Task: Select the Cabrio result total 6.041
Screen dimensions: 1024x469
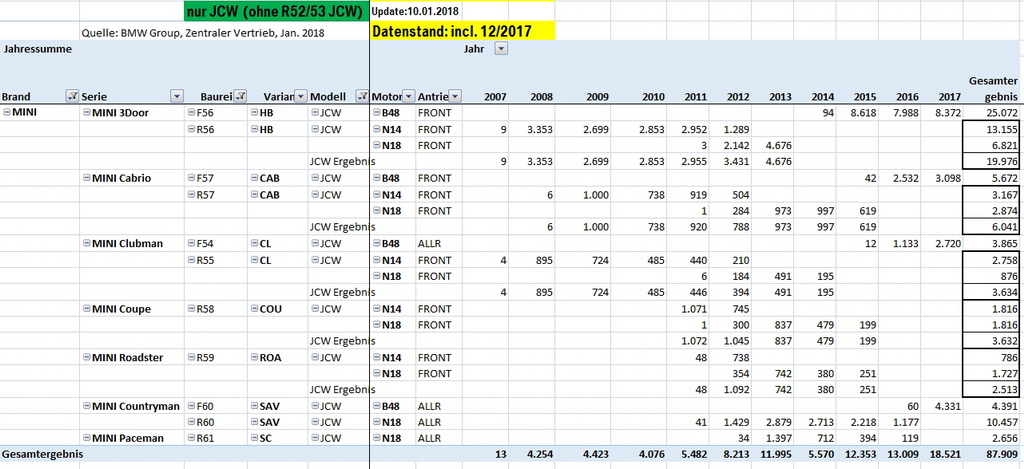Action: [x=1005, y=227]
